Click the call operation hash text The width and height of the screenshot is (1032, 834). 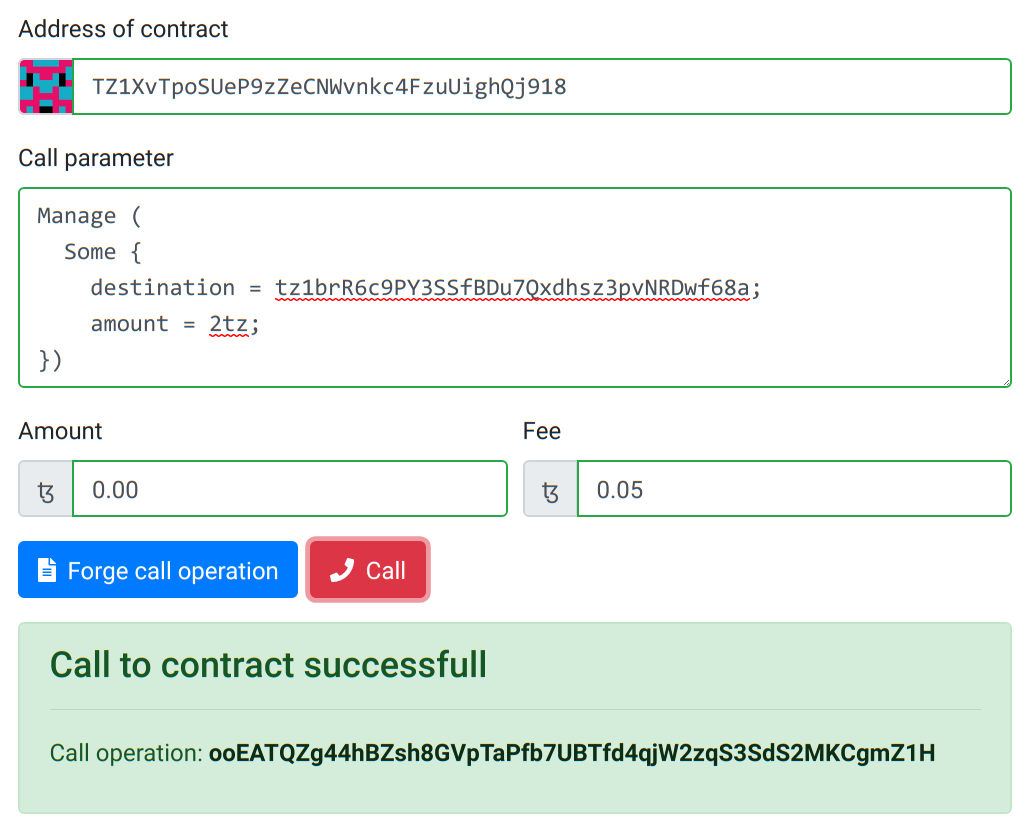(571, 753)
